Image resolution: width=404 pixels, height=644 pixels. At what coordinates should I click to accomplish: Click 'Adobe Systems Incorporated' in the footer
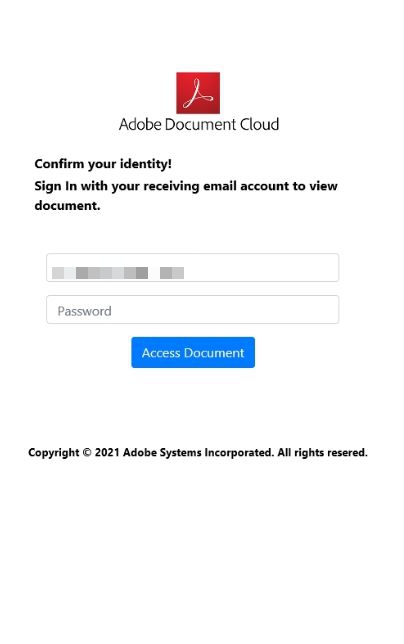pos(198,453)
